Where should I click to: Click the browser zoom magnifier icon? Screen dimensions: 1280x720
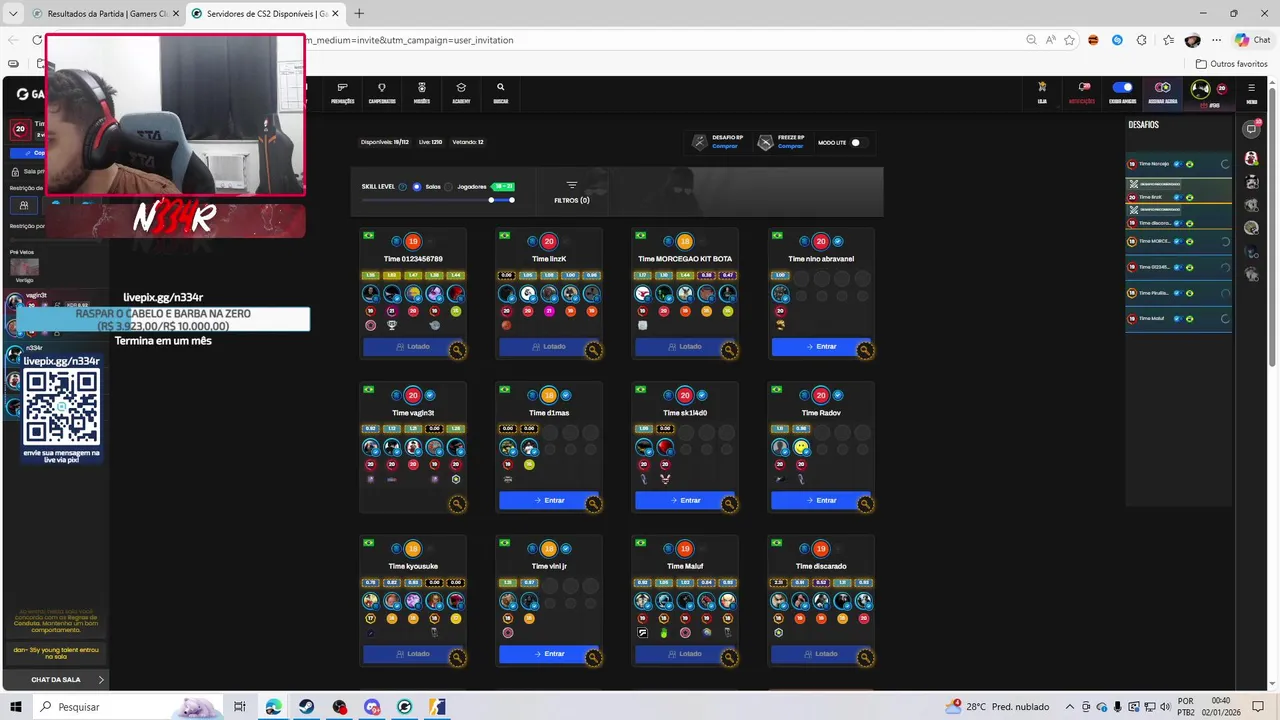[1031, 40]
